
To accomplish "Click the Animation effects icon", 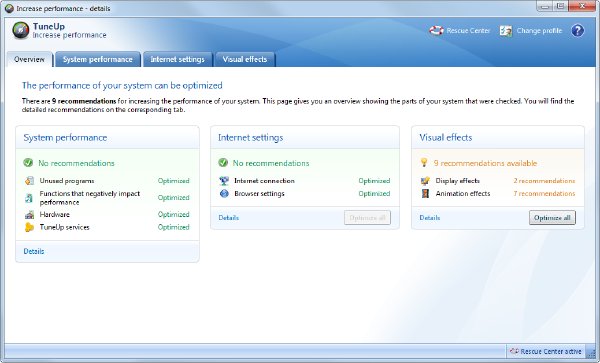I will tap(425, 194).
